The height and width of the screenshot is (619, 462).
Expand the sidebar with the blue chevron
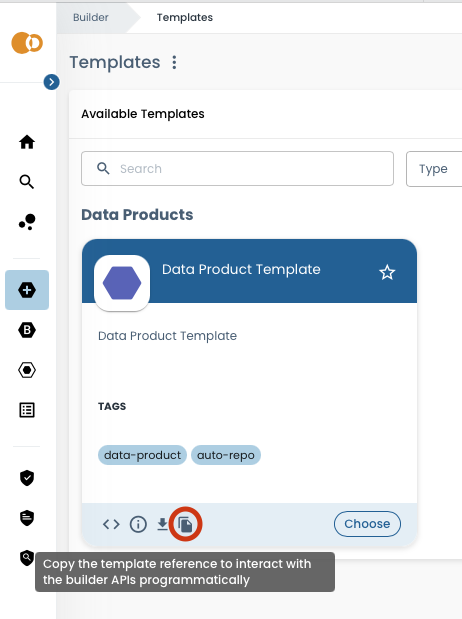(x=51, y=82)
